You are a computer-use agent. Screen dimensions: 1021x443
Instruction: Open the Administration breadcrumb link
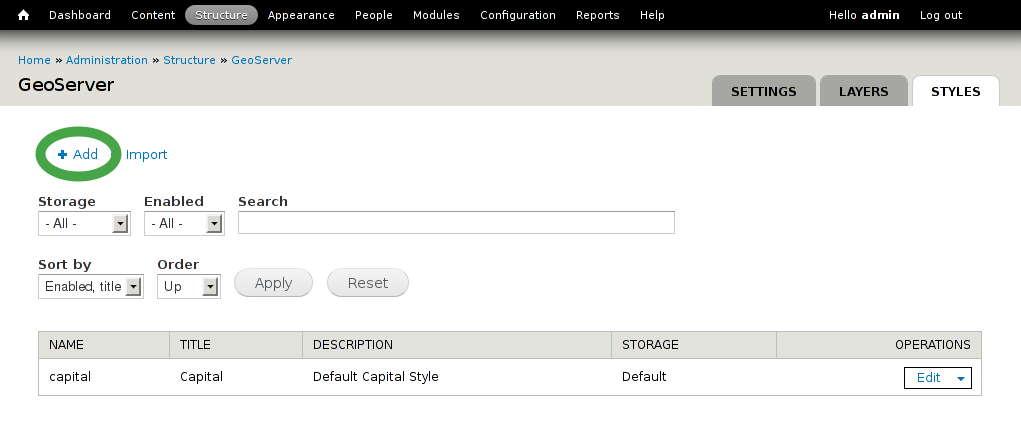coord(107,60)
